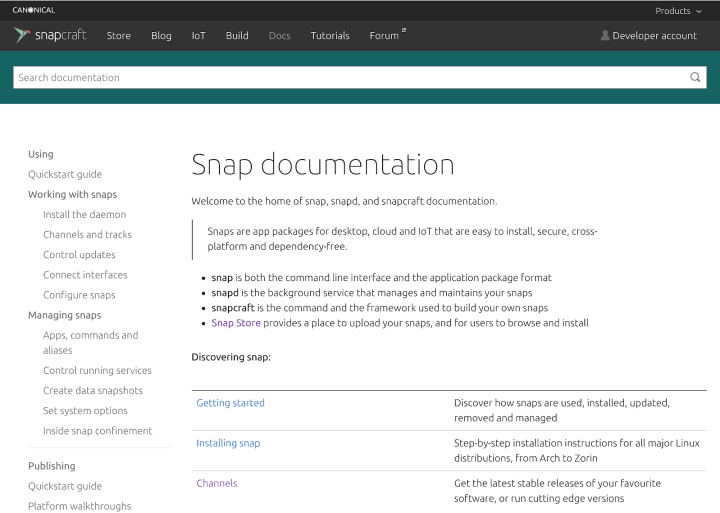Image resolution: width=720 pixels, height=513 pixels.
Task: Click the 'Get the latest stable releases' description
Action: (x=557, y=490)
